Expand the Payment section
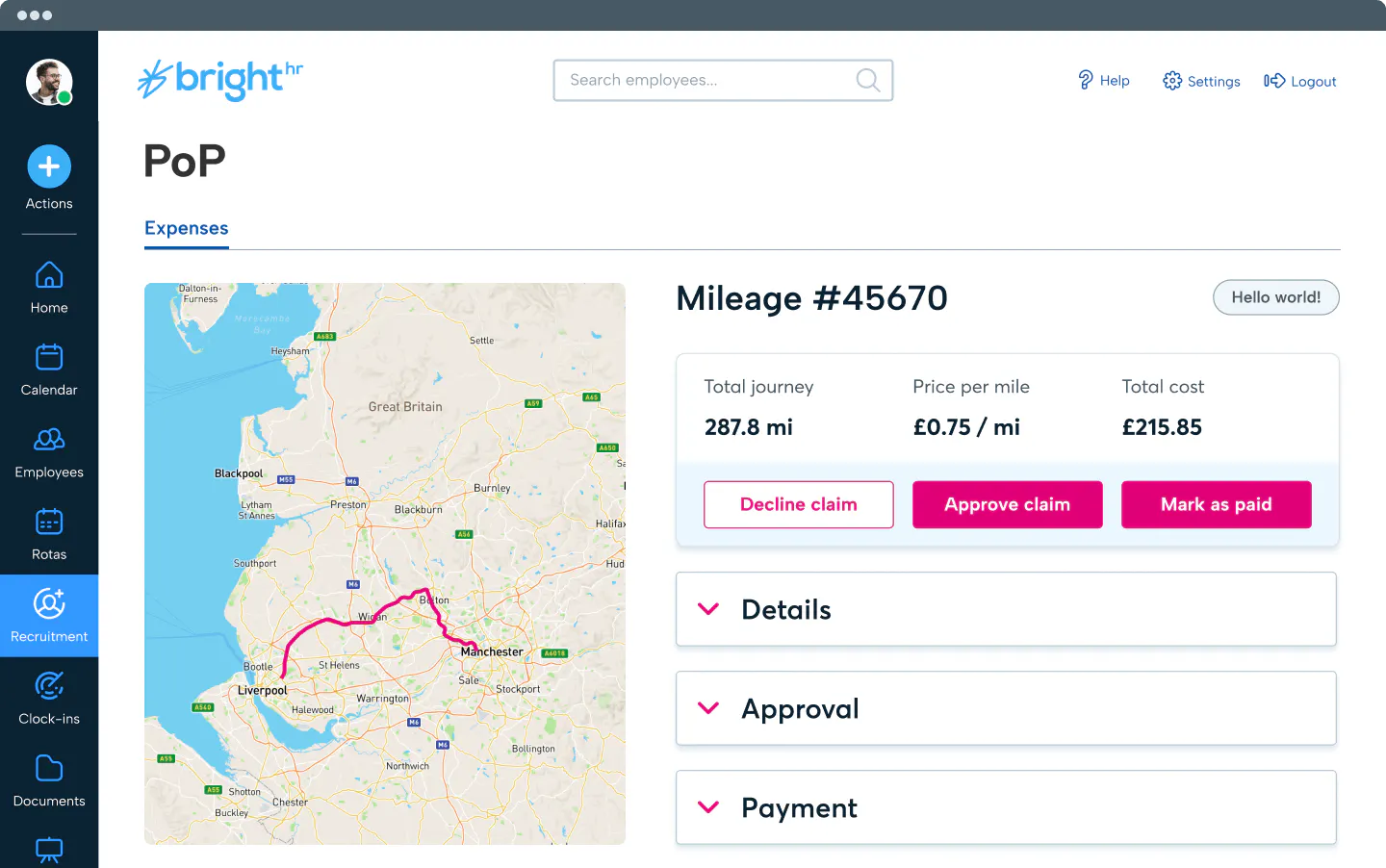Image resolution: width=1386 pixels, height=868 pixels. click(x=1006, y=807)
